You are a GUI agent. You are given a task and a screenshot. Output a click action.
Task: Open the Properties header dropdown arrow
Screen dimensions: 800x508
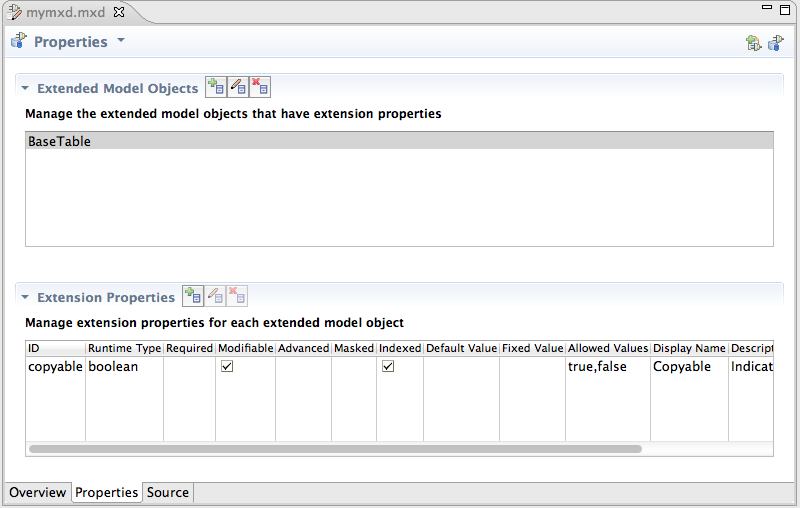pos(121,41)
